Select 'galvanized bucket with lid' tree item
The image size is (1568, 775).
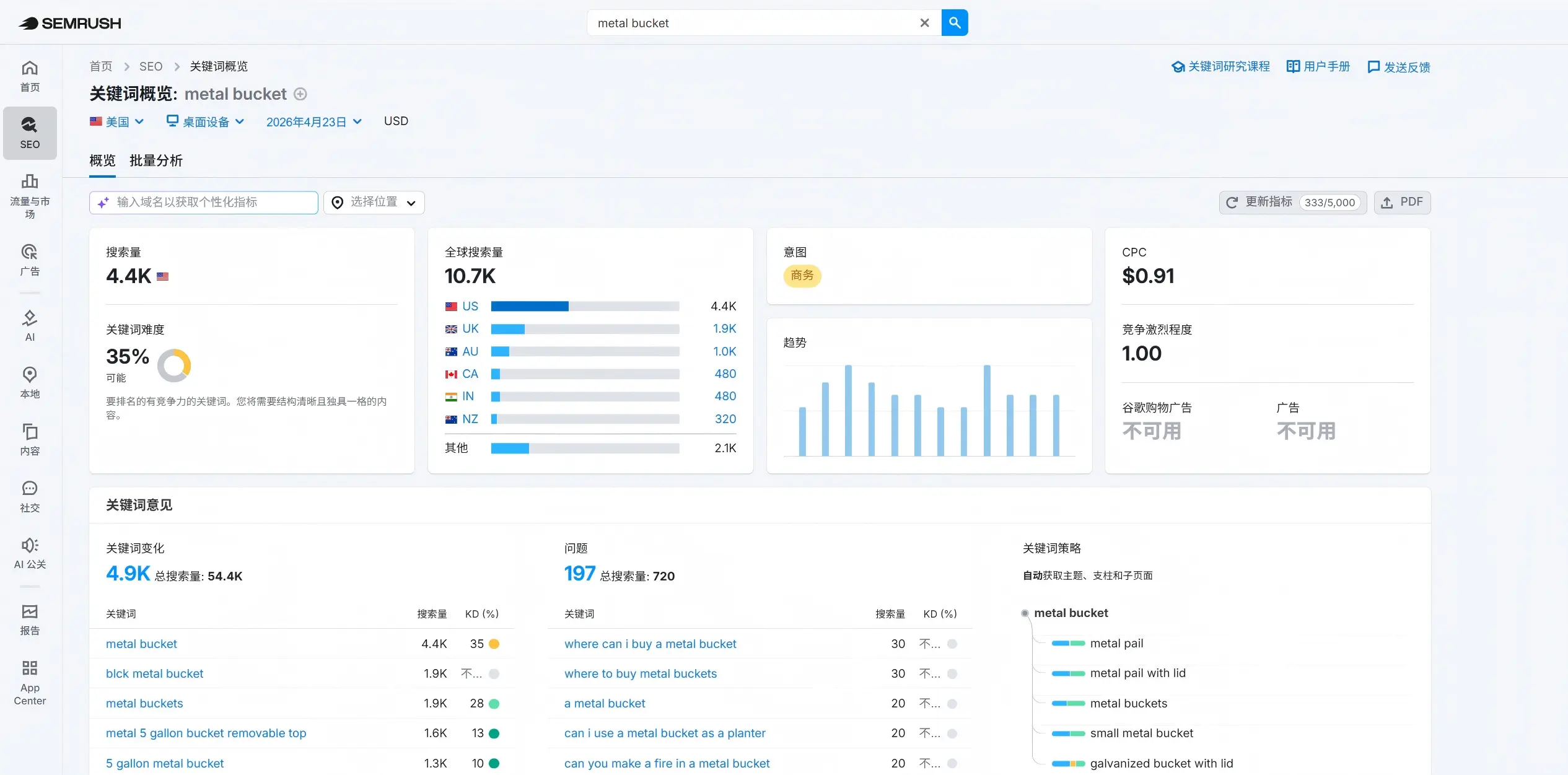[x=1162, y=763]
